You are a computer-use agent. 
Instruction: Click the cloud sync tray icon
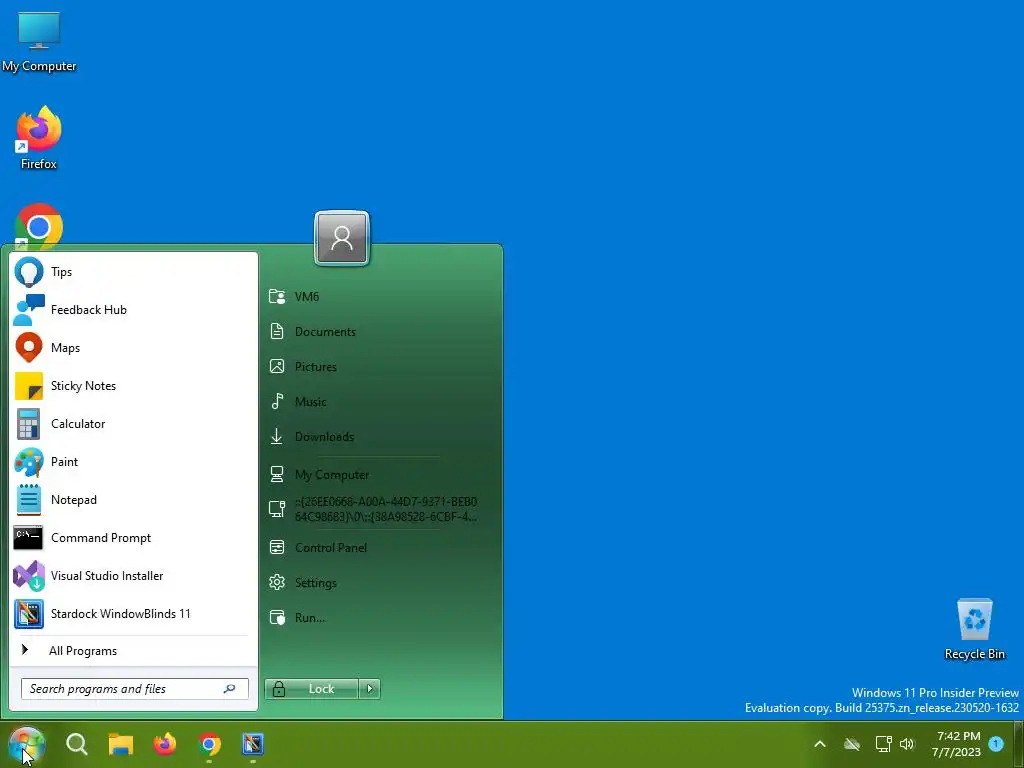pyautogui.click(x=852, y=744)
